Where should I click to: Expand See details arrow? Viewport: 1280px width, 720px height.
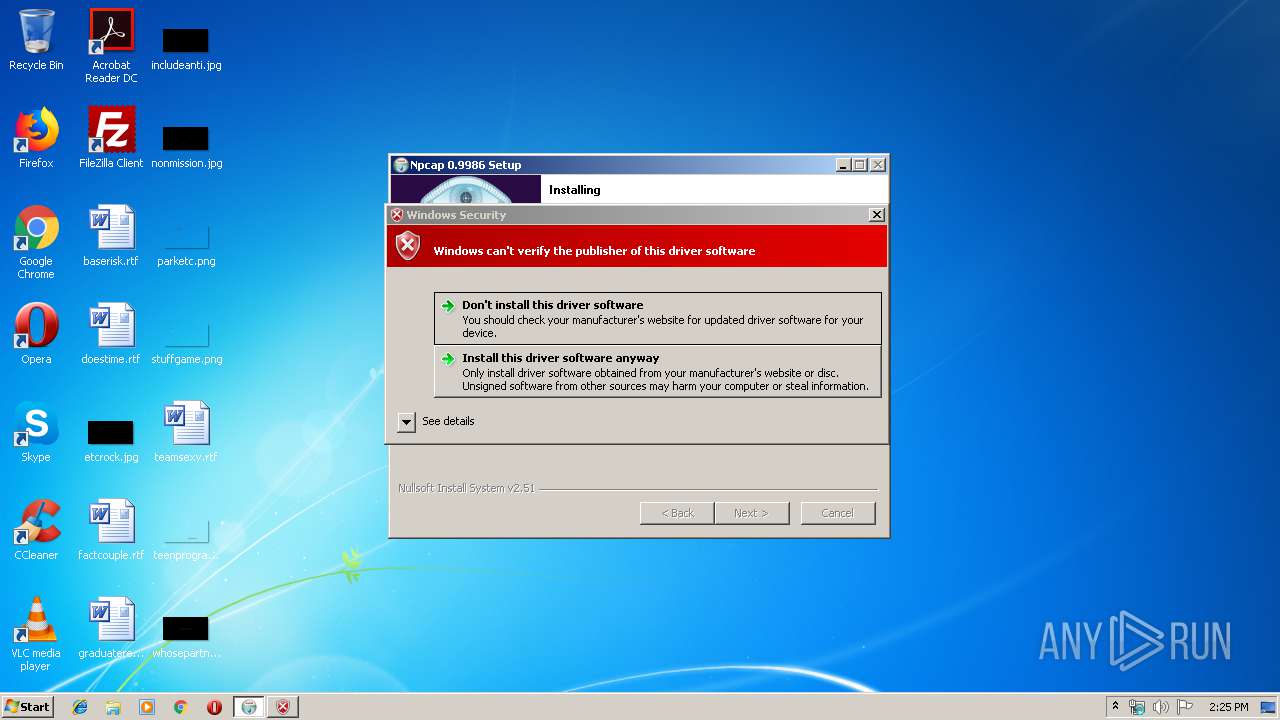tap(406, 422)
